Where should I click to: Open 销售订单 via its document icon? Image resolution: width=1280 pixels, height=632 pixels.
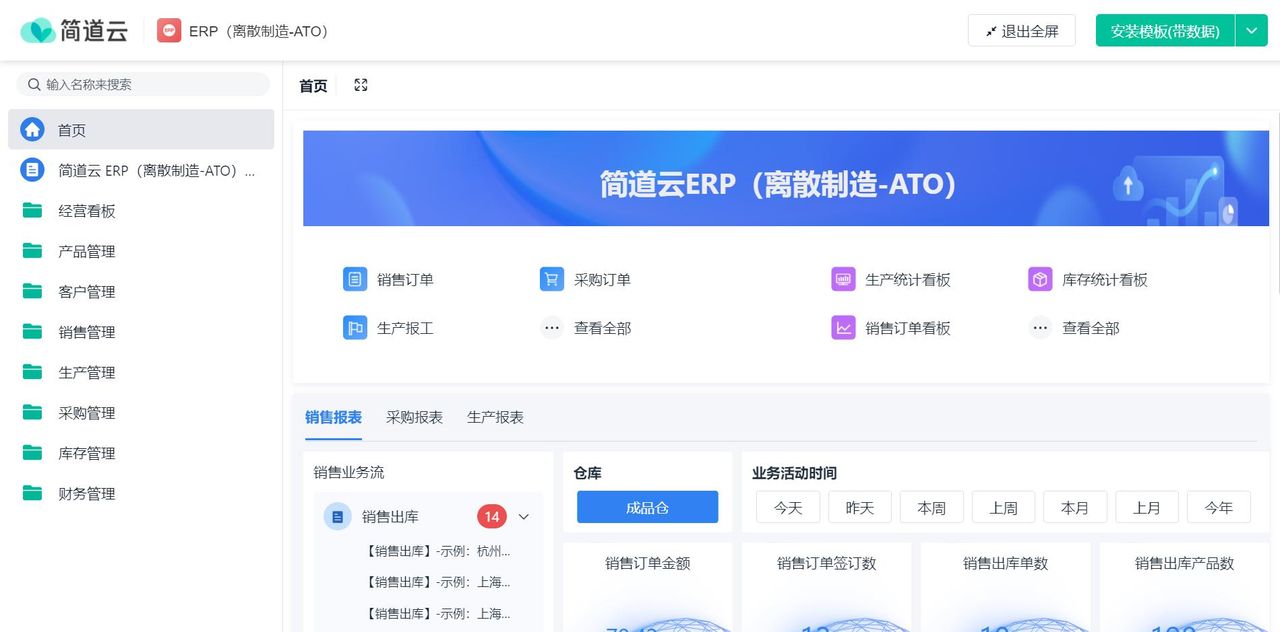pyautogui.click(x=355, y=279)
